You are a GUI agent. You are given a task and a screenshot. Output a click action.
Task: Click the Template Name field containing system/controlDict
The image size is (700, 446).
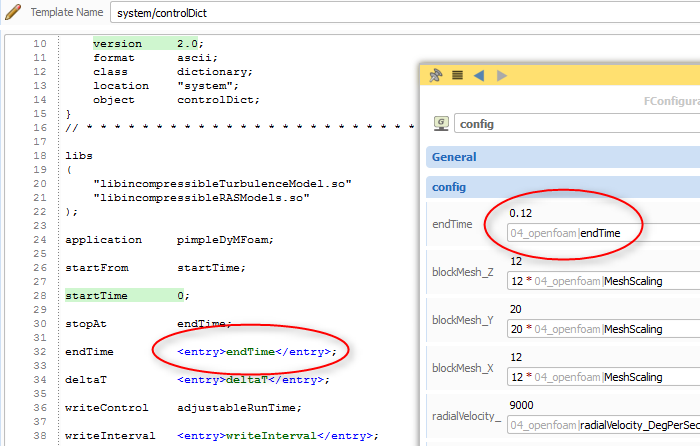(x=405, y=13)
